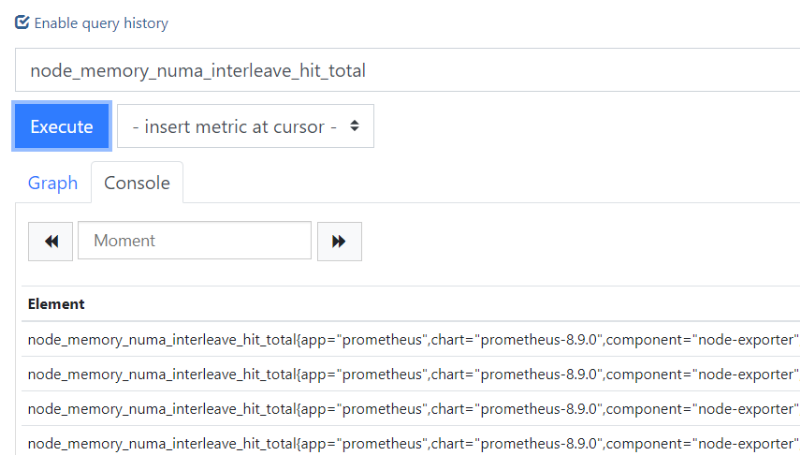Viewport: 800px width, 455px height.
Task: Select the Console tab
Action: tap(137, 183)
